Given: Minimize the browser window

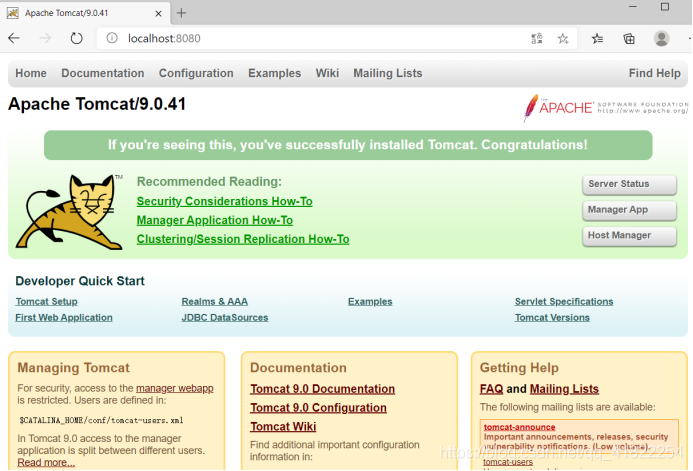Looking at the screenshot, I should click(633, 7).
